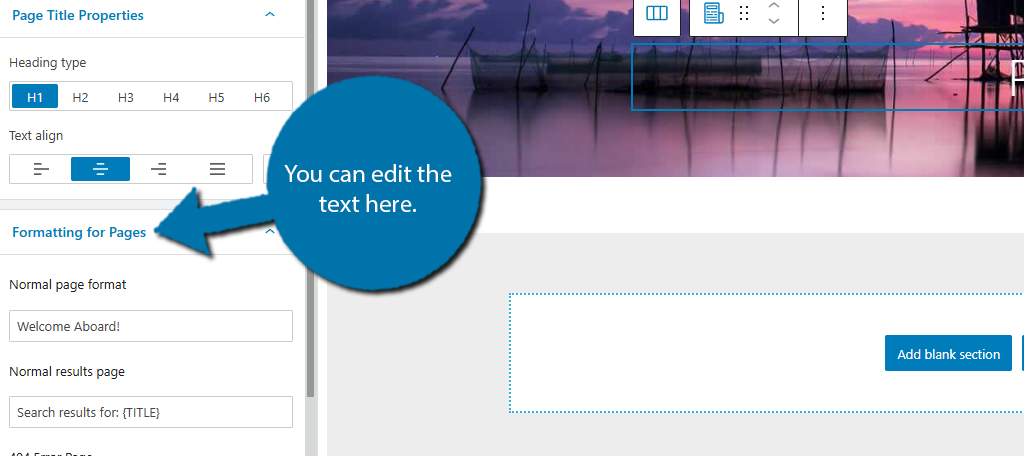Select the H1 heading type
This screenshot has height=456, width=1024.
[x=35, y=97]
